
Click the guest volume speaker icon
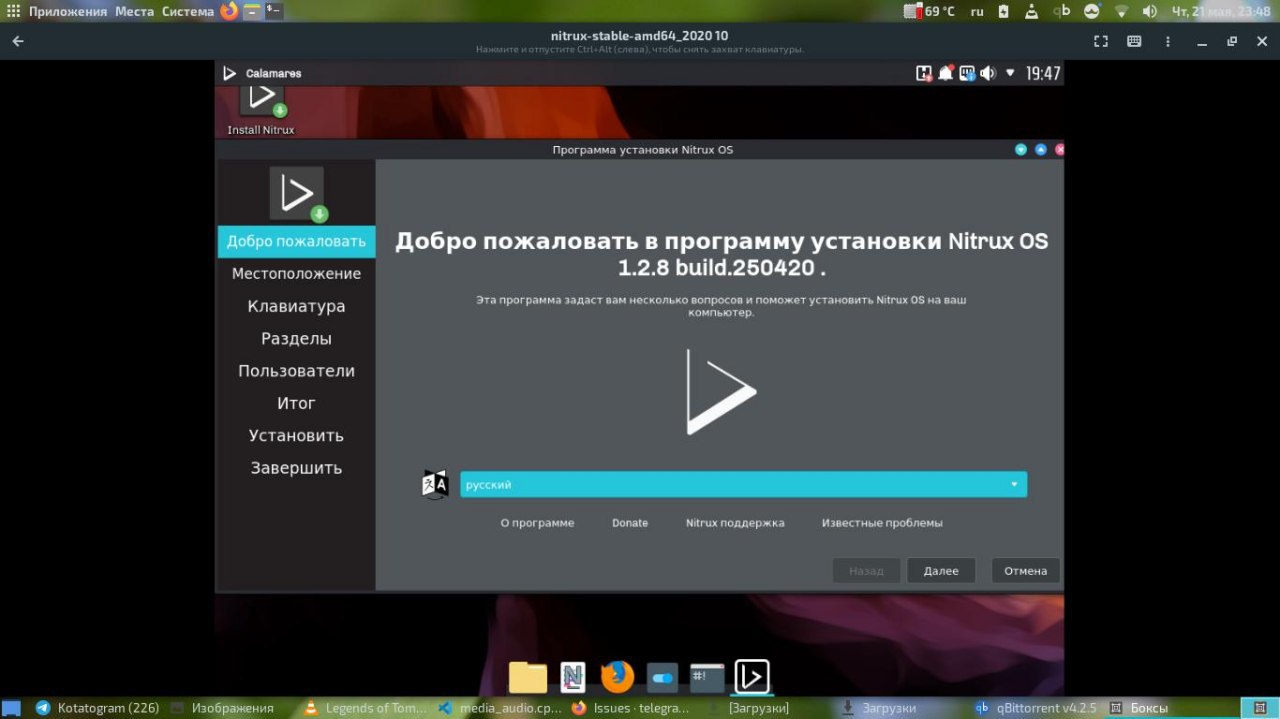click(x=988, y=73)
